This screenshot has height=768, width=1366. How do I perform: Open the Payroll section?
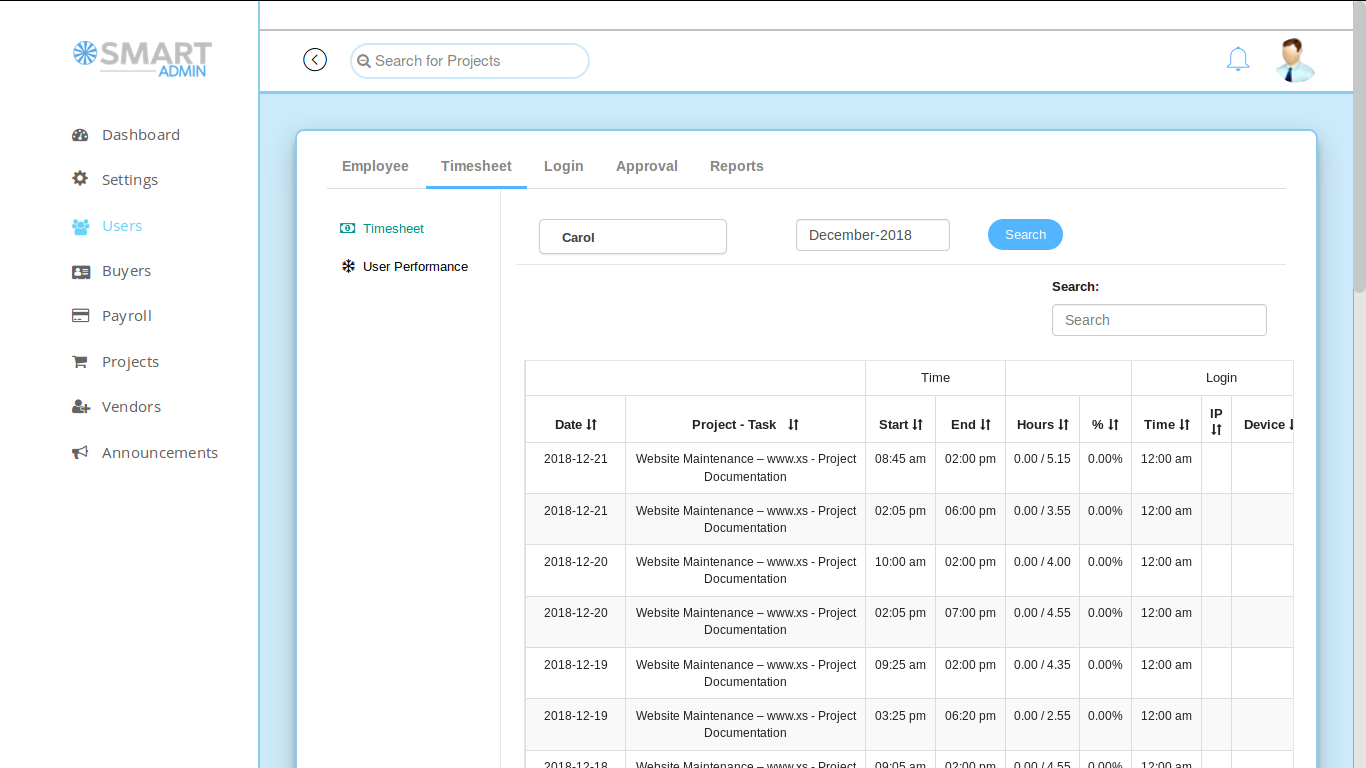click(127, 315)
